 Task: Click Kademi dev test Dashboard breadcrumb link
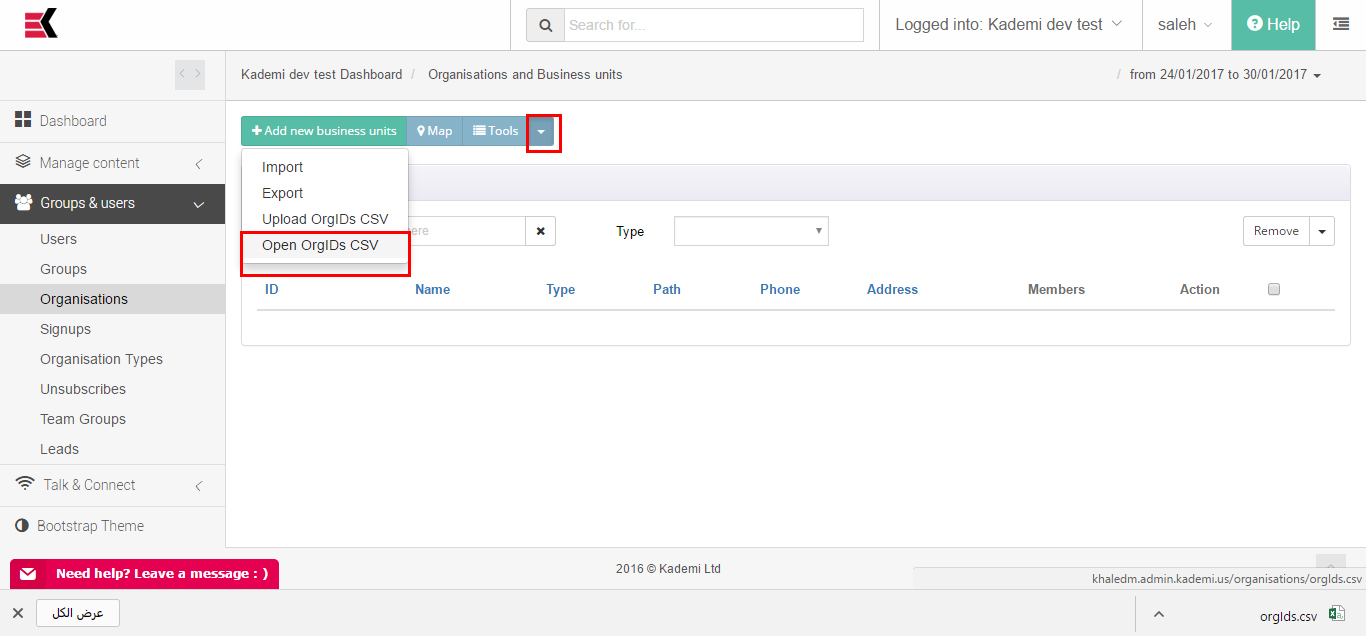(x=322, y=75)
